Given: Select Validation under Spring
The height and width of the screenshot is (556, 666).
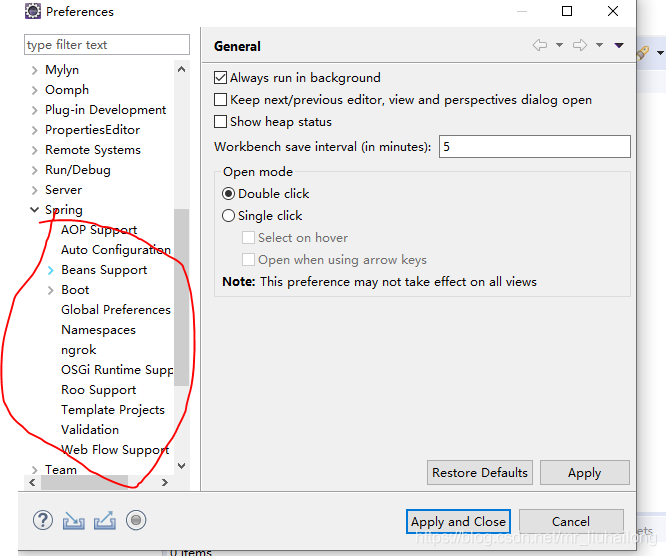Looking at the screenshot, I should tap(90, 430).
